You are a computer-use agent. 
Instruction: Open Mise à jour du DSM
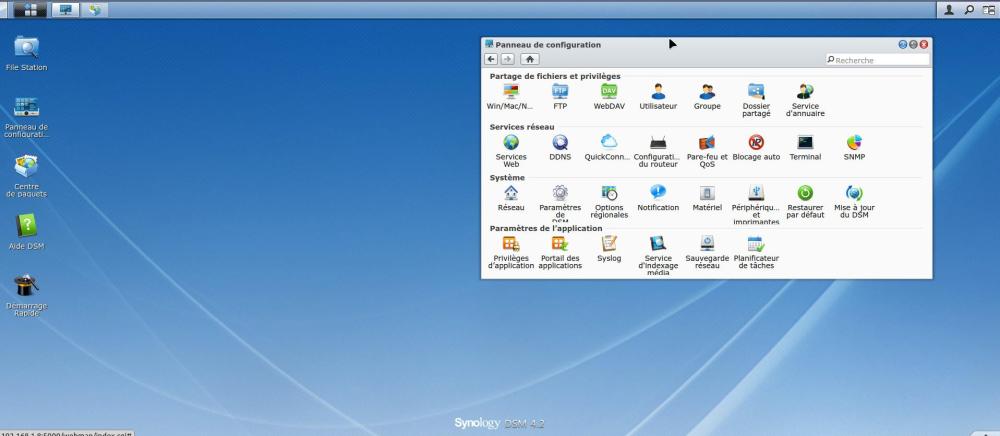click(855, 202)
